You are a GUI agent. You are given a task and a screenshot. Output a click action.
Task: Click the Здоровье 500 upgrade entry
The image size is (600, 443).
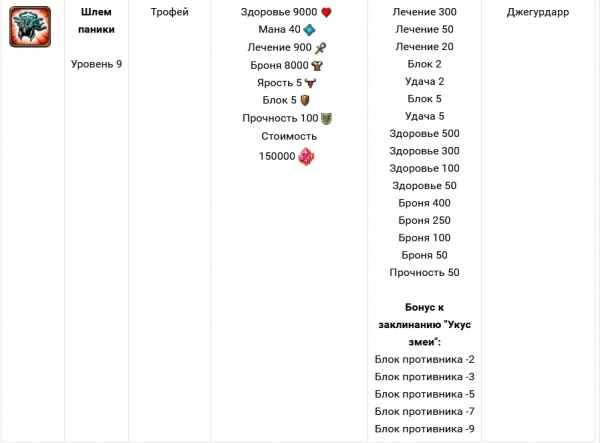pyautogui.click(x=425, y=133)
